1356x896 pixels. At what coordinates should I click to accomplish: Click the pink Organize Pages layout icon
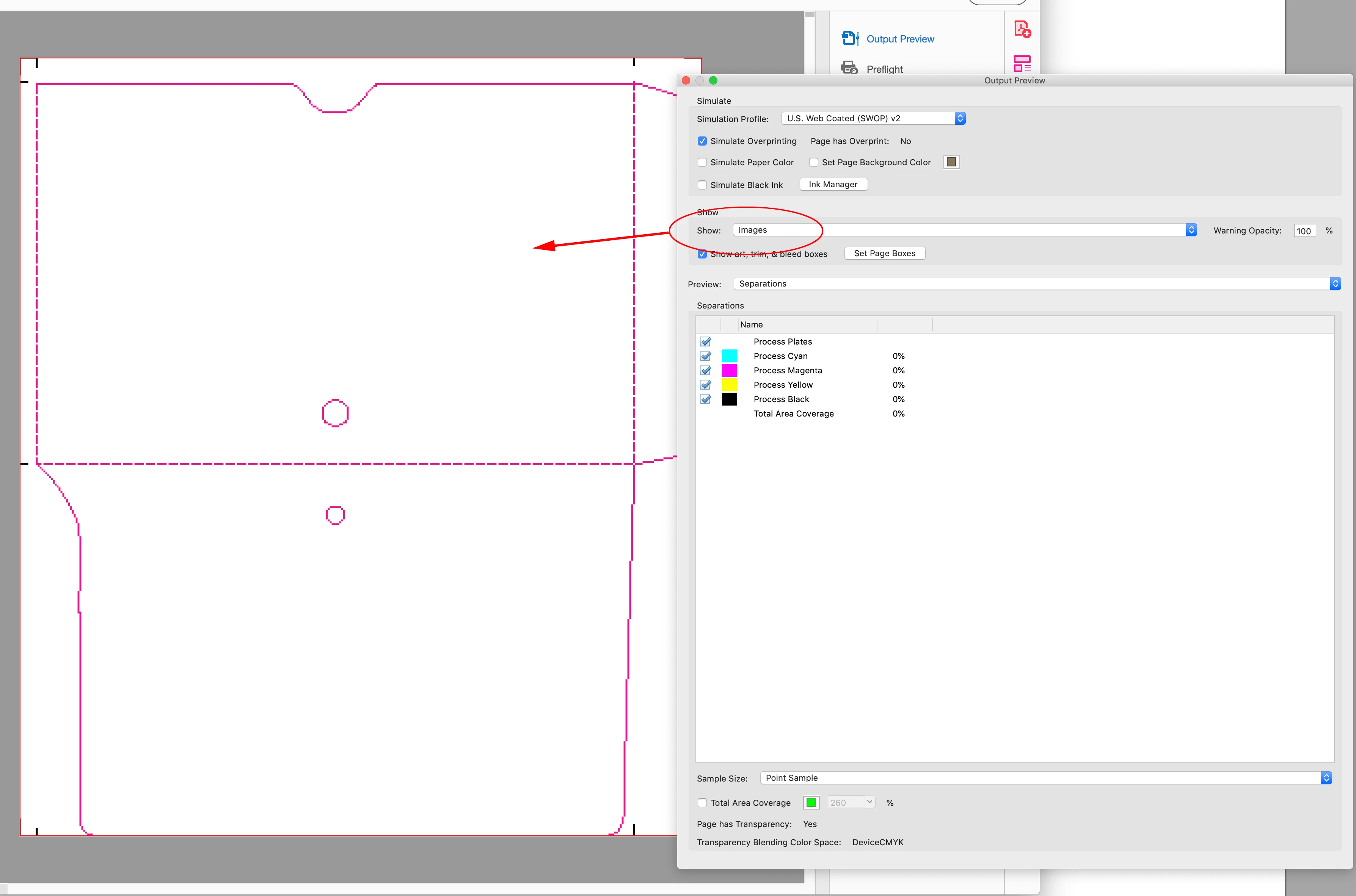[x=1022, y=63]
